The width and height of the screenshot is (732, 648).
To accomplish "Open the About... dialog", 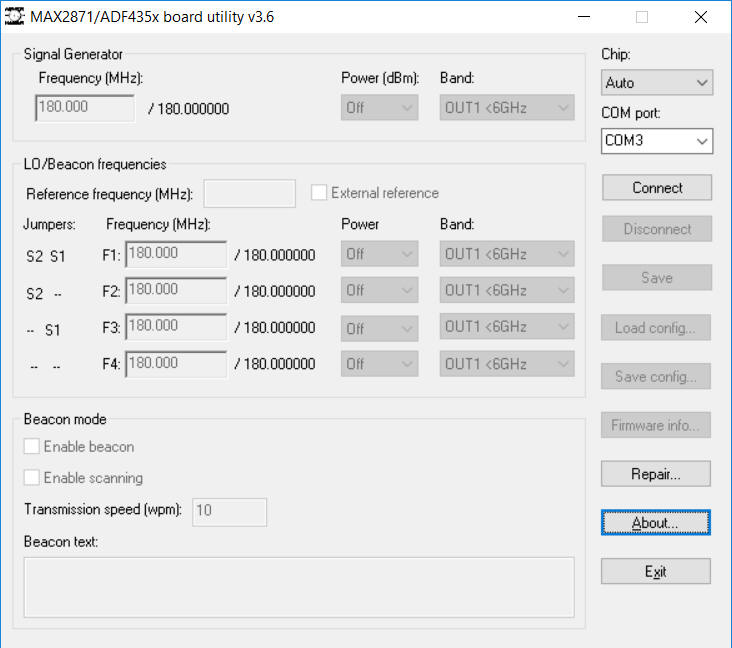I will click(x=656, y=522).
